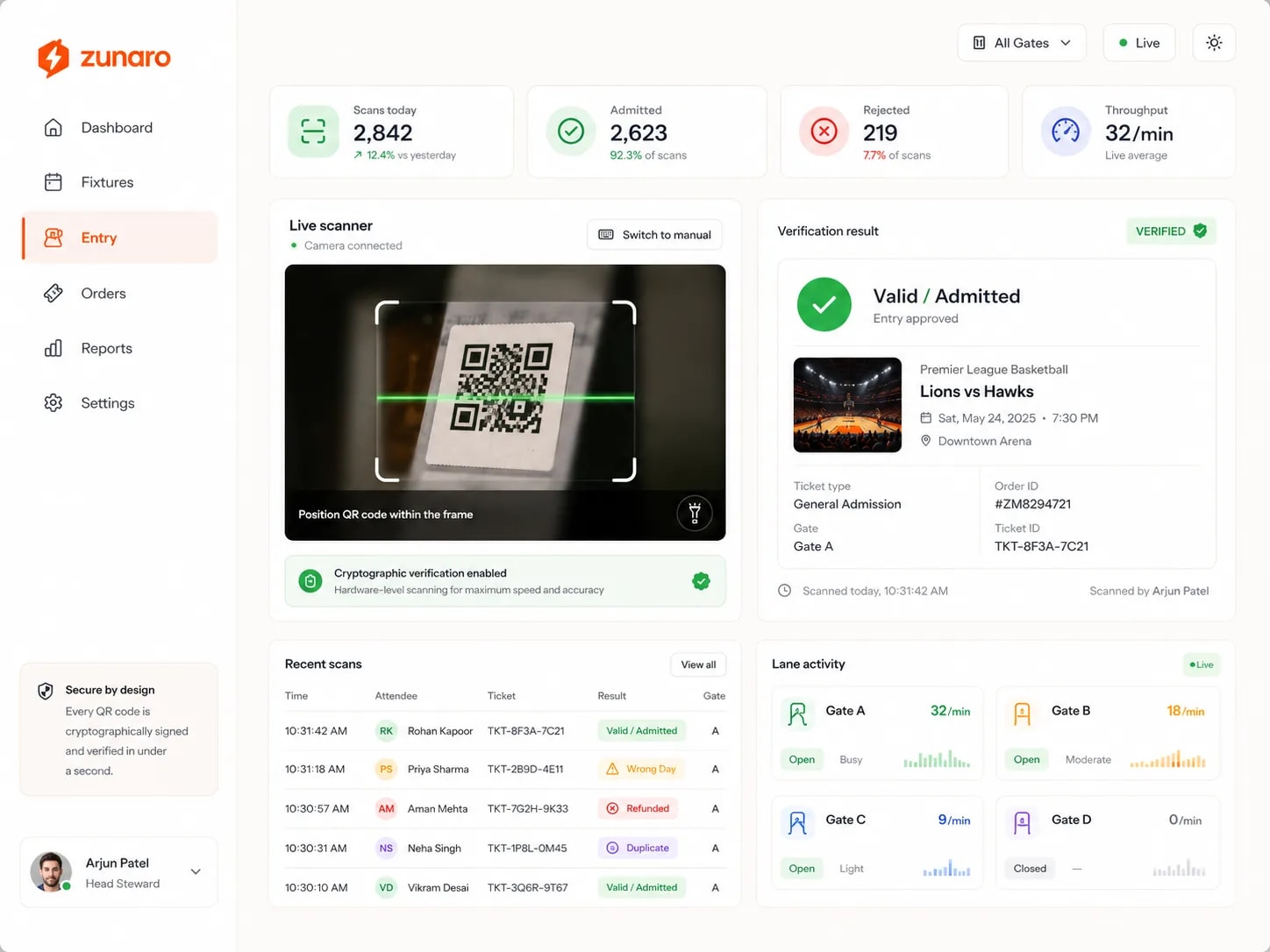
Task: Go to Fixtures in the sidebar
Action: [119, 182]
